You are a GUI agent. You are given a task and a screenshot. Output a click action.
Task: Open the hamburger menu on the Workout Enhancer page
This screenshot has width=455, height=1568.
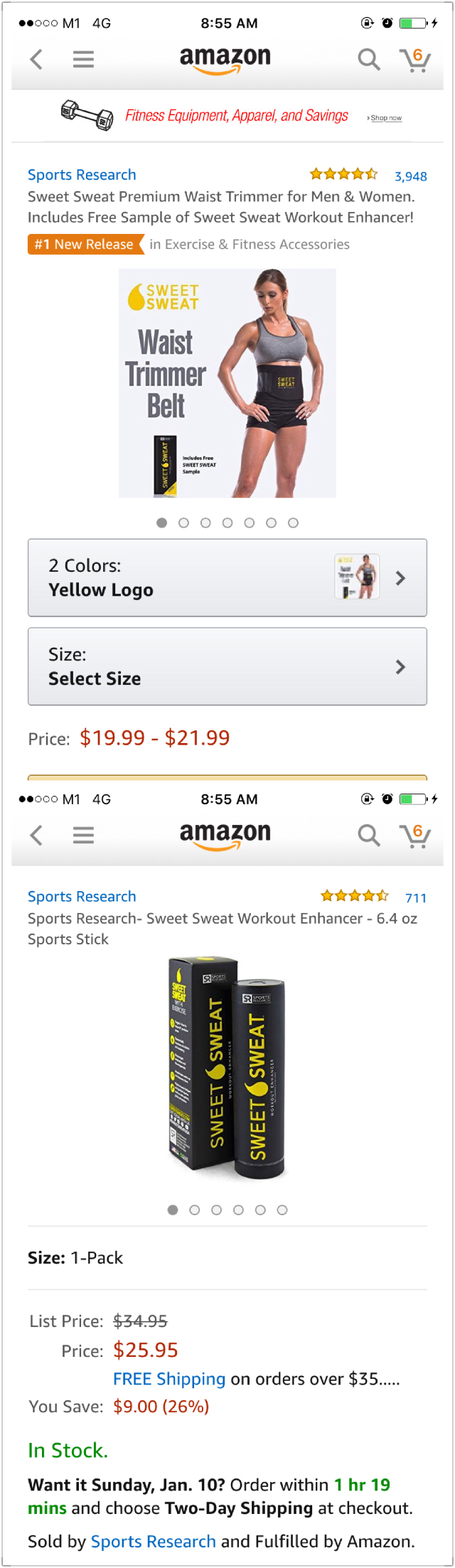[83, 835]
